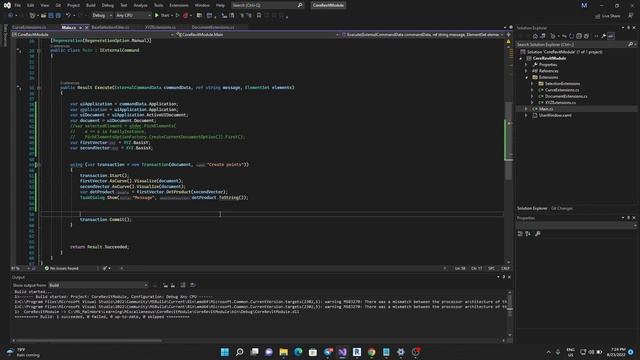Open the Extensions menu
Image resolution: width=640 pixels, height=360 pixels.
point(179,5)
